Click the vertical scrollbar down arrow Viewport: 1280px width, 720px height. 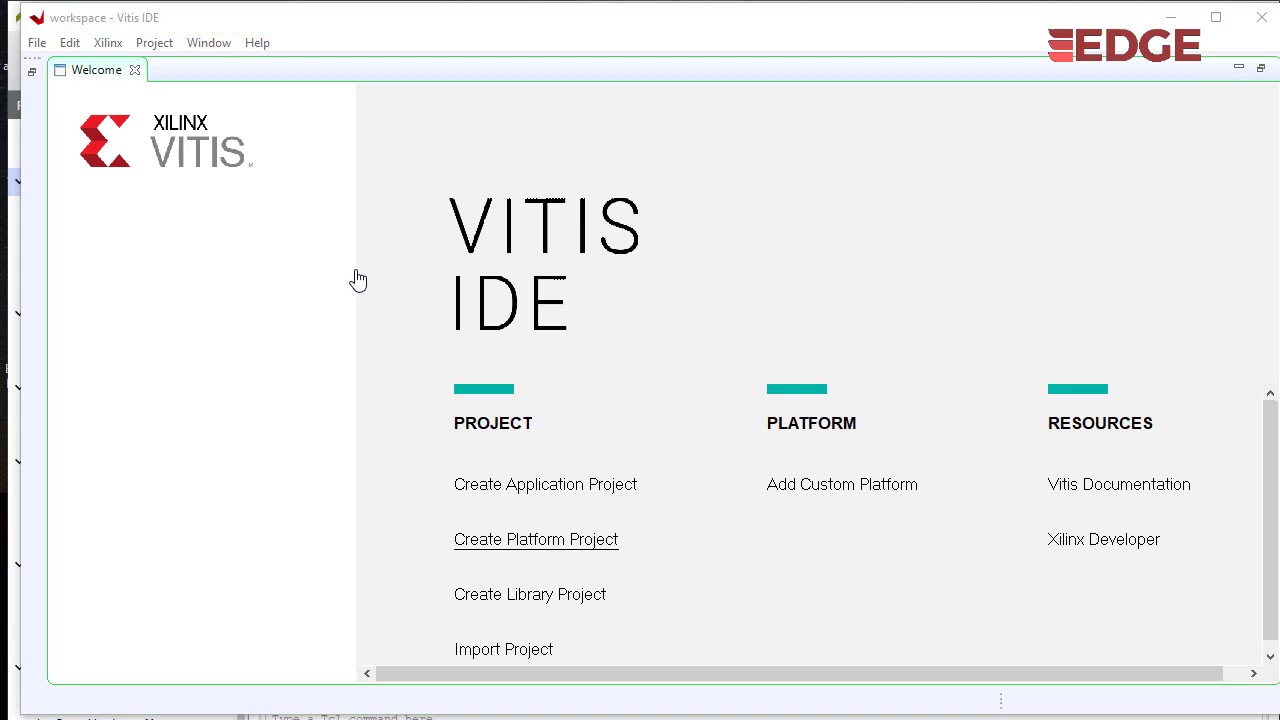point(1270,657)
